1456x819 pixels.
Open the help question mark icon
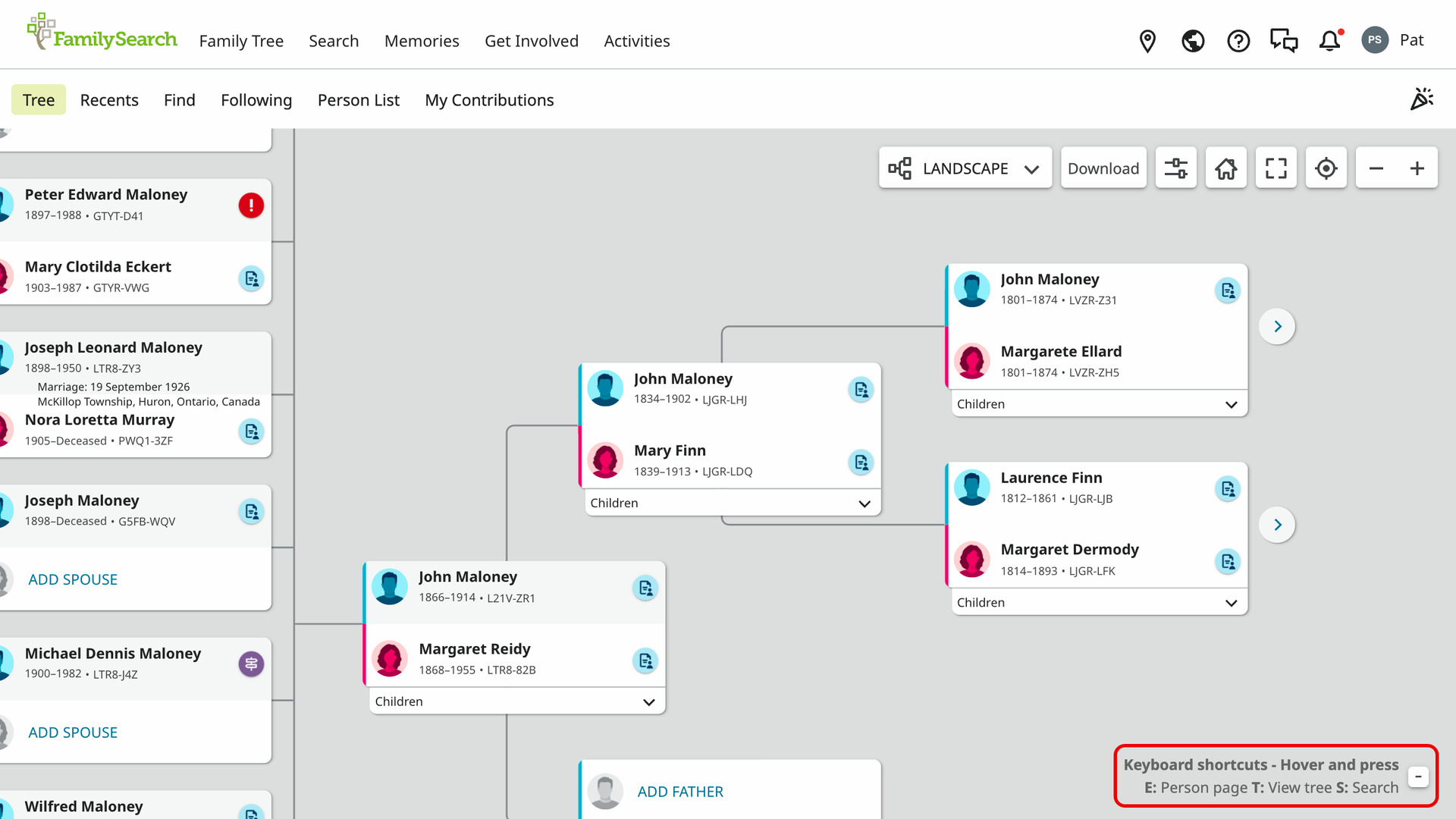[1238, 41]
